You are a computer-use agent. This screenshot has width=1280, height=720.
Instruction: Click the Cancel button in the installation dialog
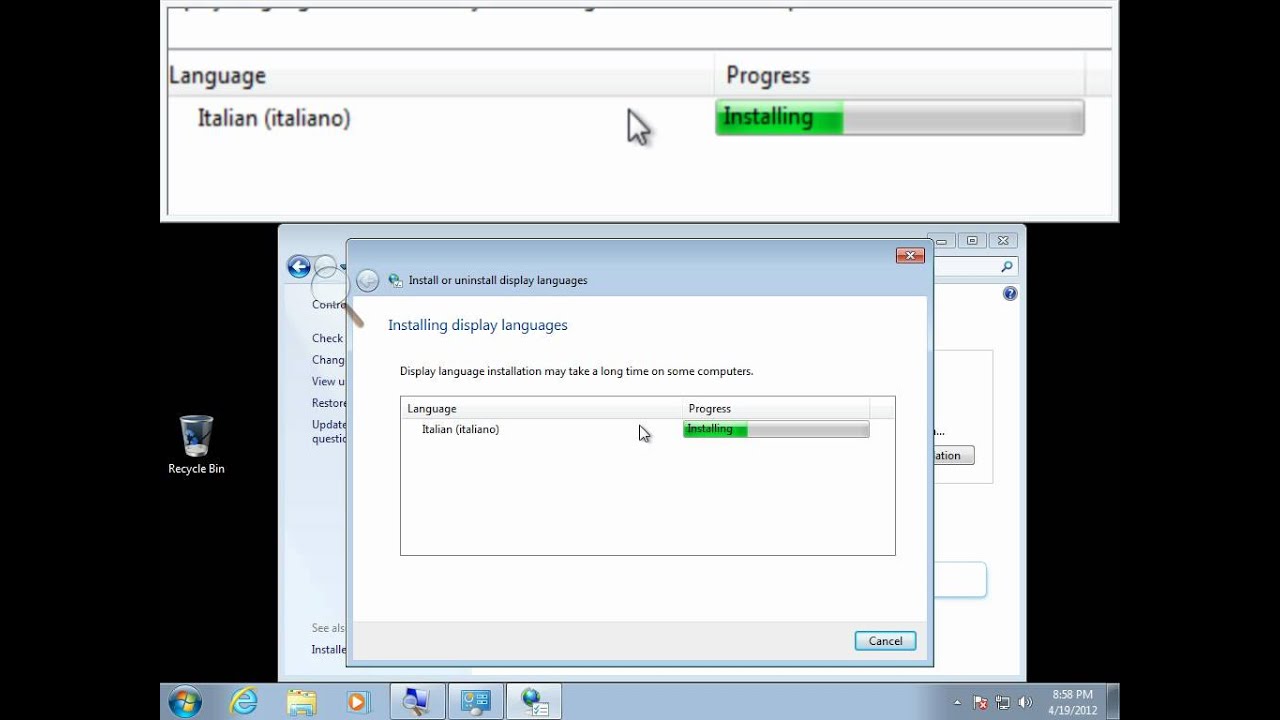click(885, 641)
